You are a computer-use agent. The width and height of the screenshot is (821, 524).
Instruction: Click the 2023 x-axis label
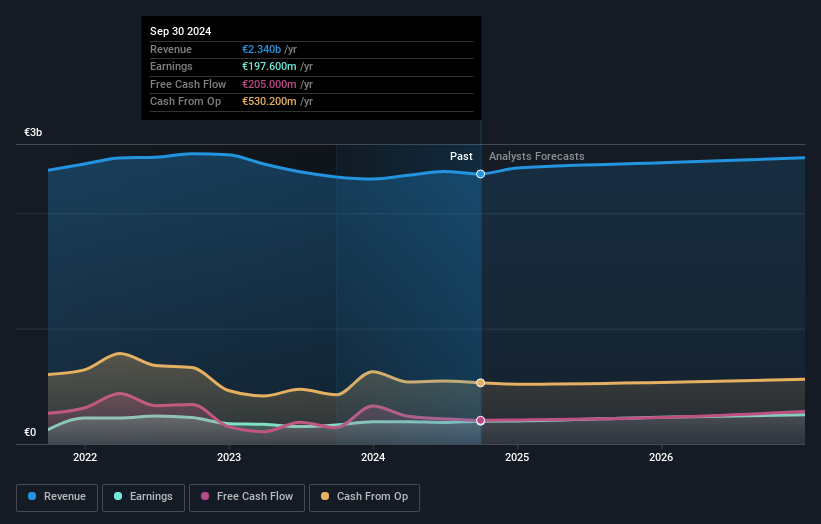point(229,457)
